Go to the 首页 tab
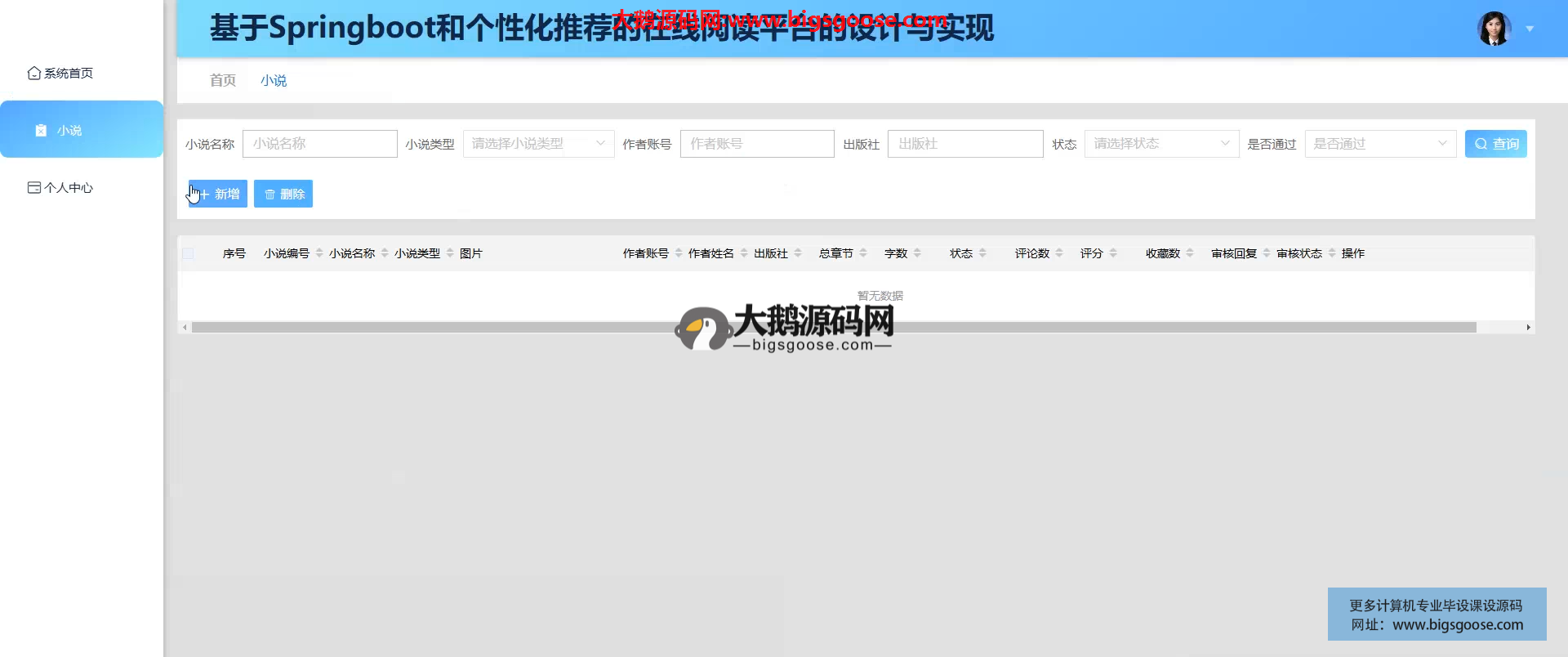Image resolution: width=1568 pixels, height=657 pixels. (x=222, y=80)
